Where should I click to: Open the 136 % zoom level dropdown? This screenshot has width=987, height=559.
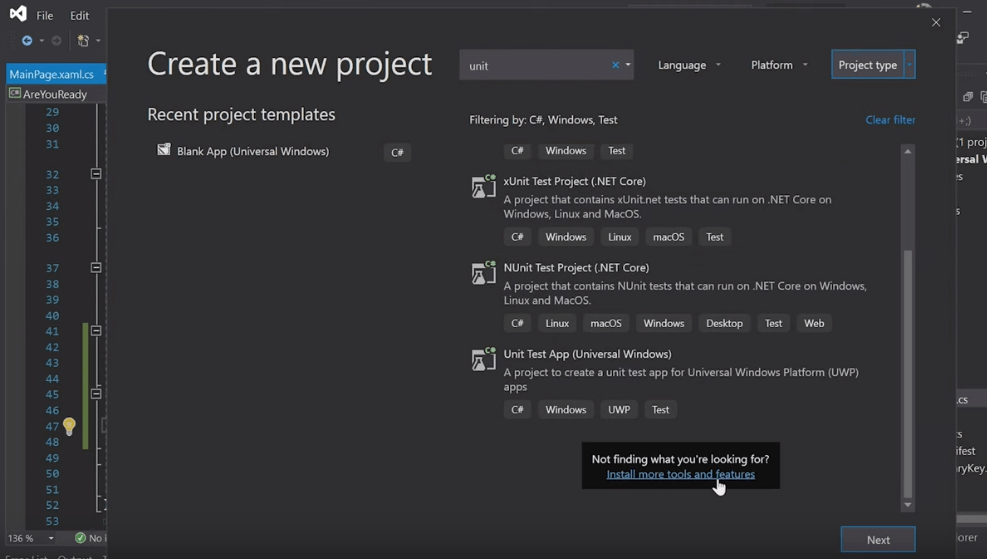point(51,538)
